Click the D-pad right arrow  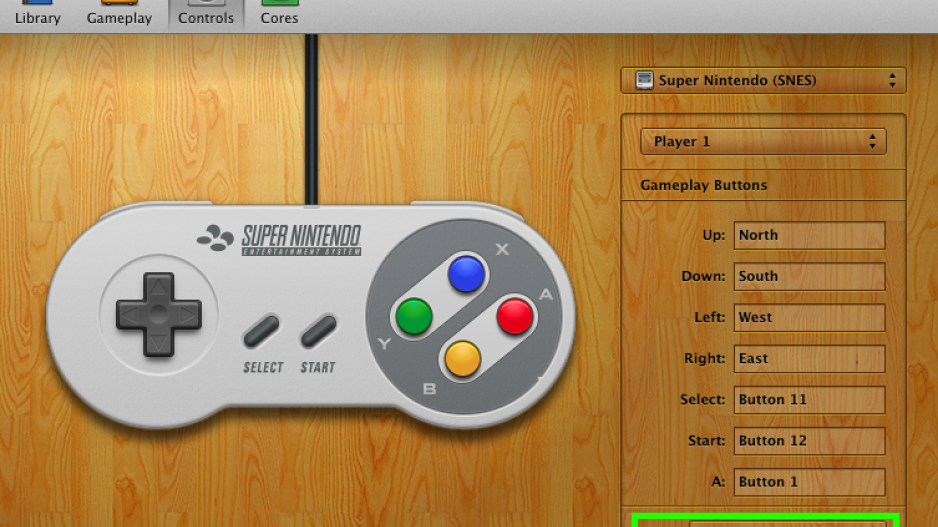187,314
